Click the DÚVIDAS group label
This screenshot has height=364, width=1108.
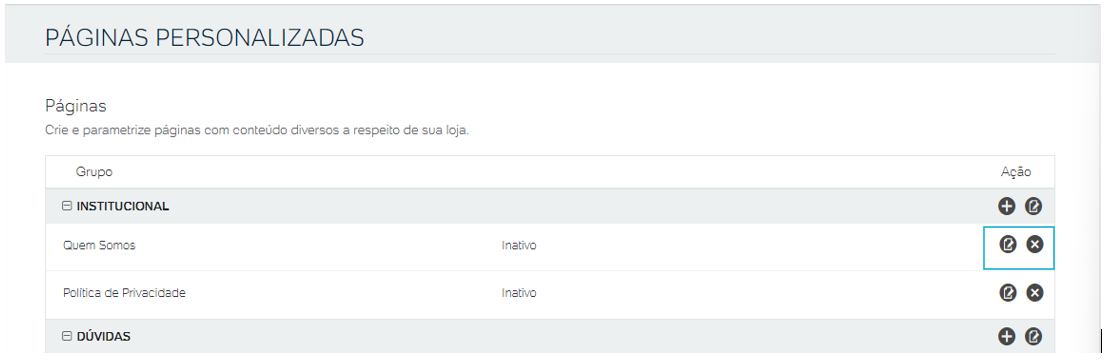click(x=103, y=336)
